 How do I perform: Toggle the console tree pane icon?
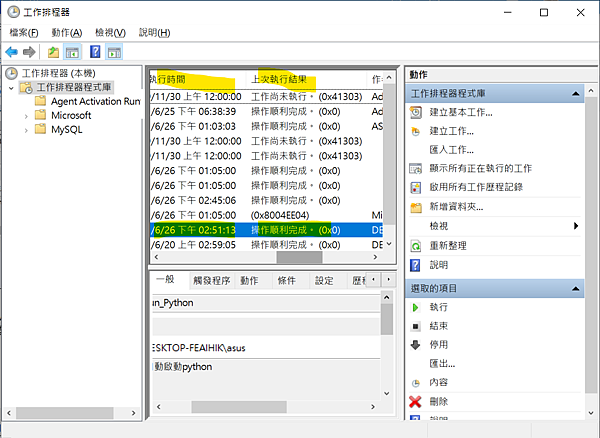click(72, 52)
